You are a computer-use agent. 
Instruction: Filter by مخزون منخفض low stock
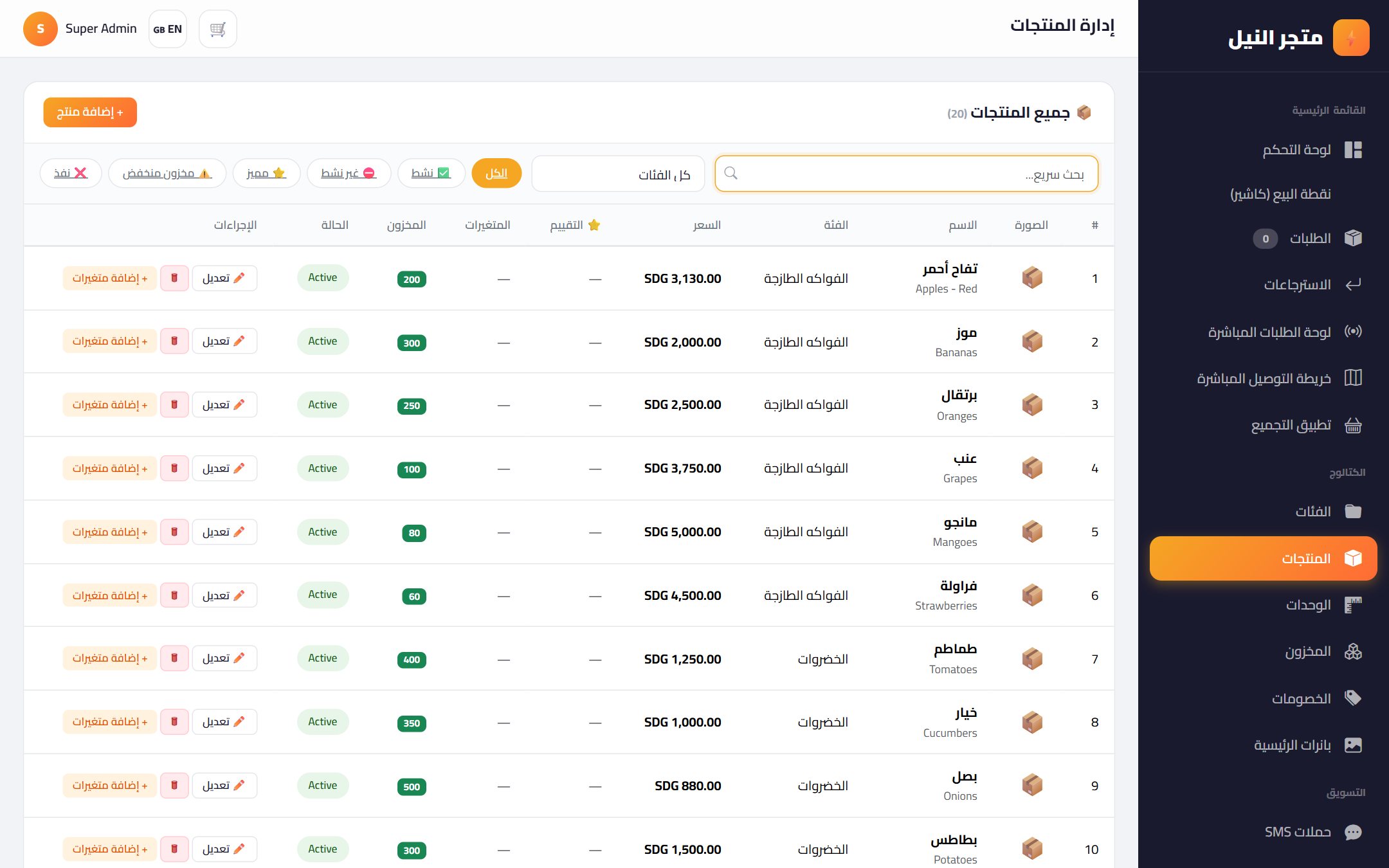tap(167, 174)
